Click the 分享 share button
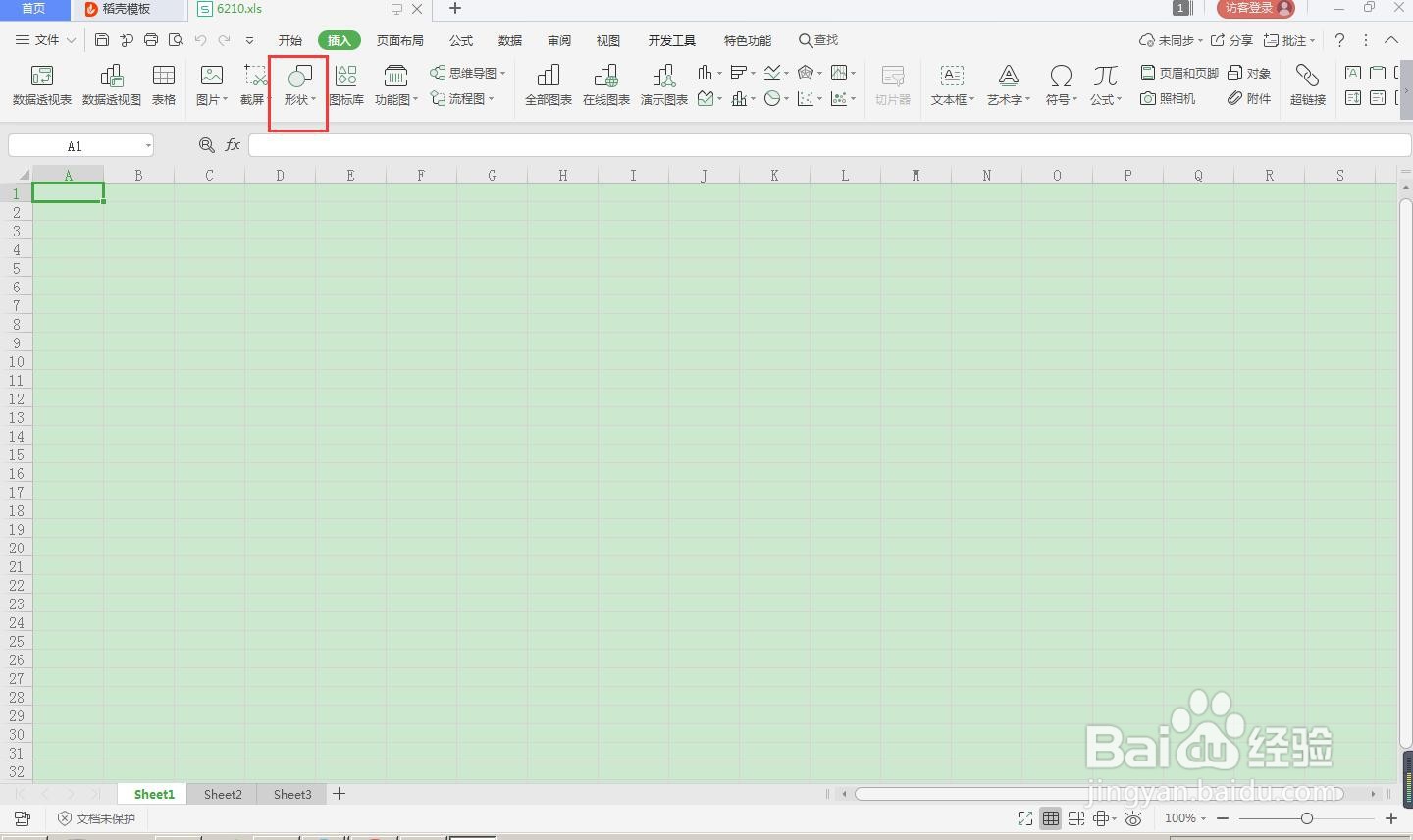The height and width of the screenshot is (840, 1413). [x=1232, y=40]
